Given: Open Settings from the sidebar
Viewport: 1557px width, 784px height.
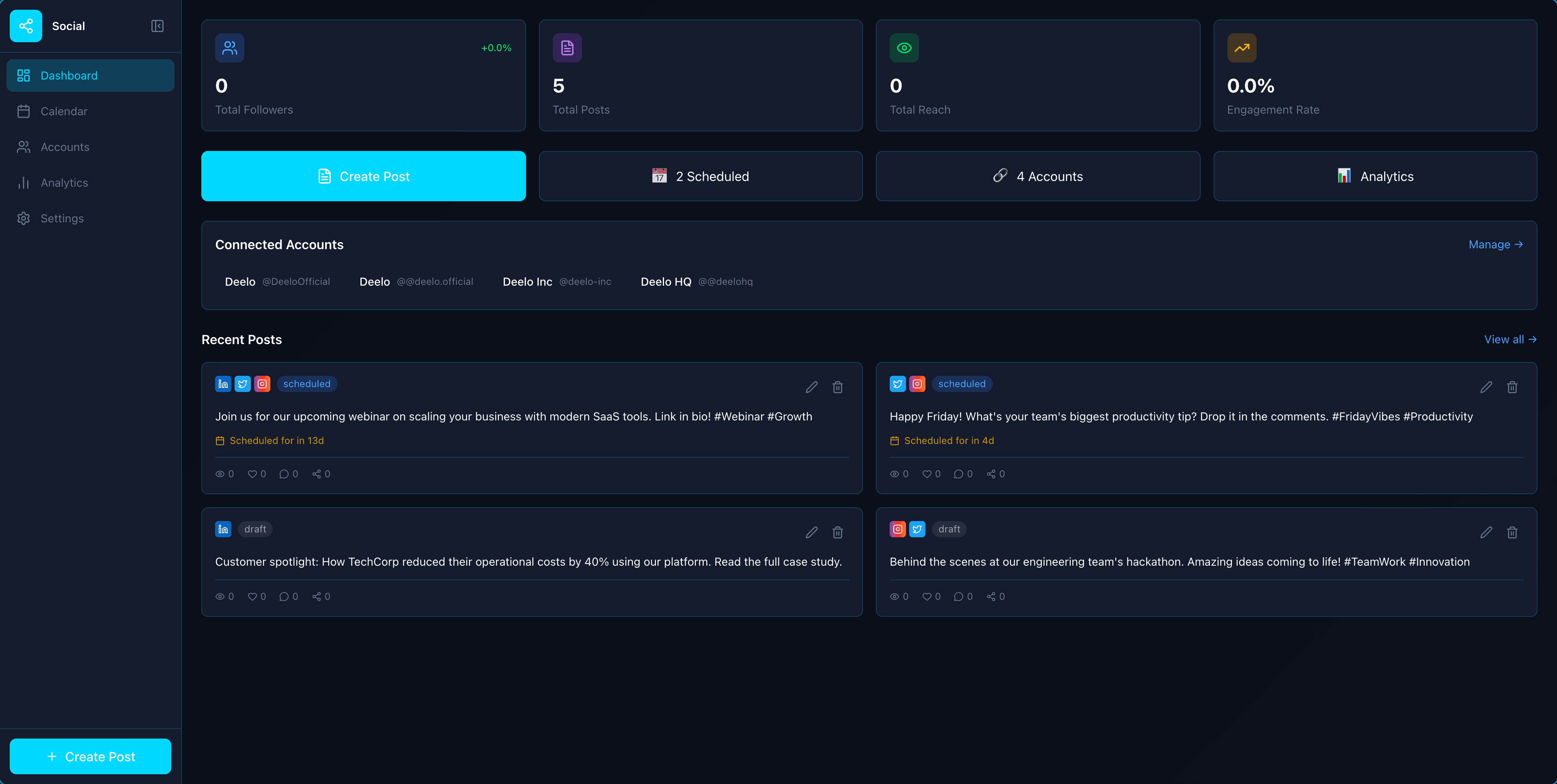Looking at the screenshot, I should (x=62, y=218).
